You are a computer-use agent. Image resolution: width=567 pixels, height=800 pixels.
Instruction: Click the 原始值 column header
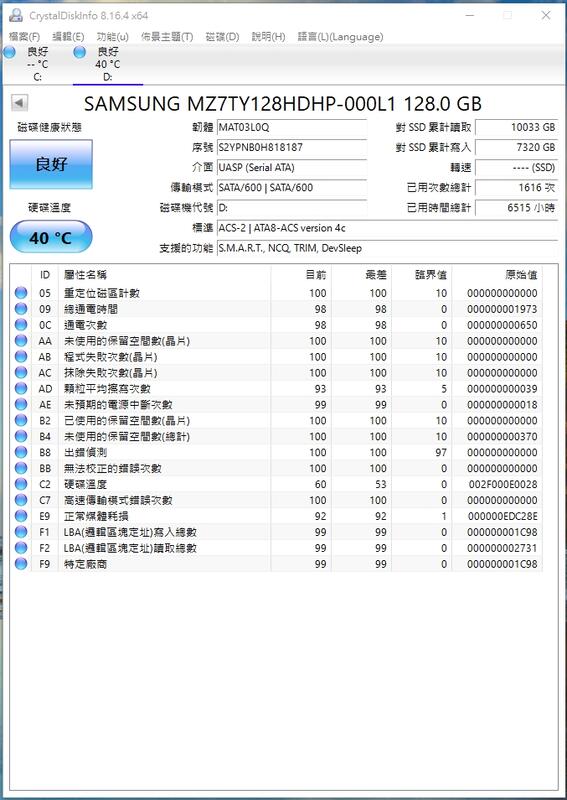coord(498,275)
